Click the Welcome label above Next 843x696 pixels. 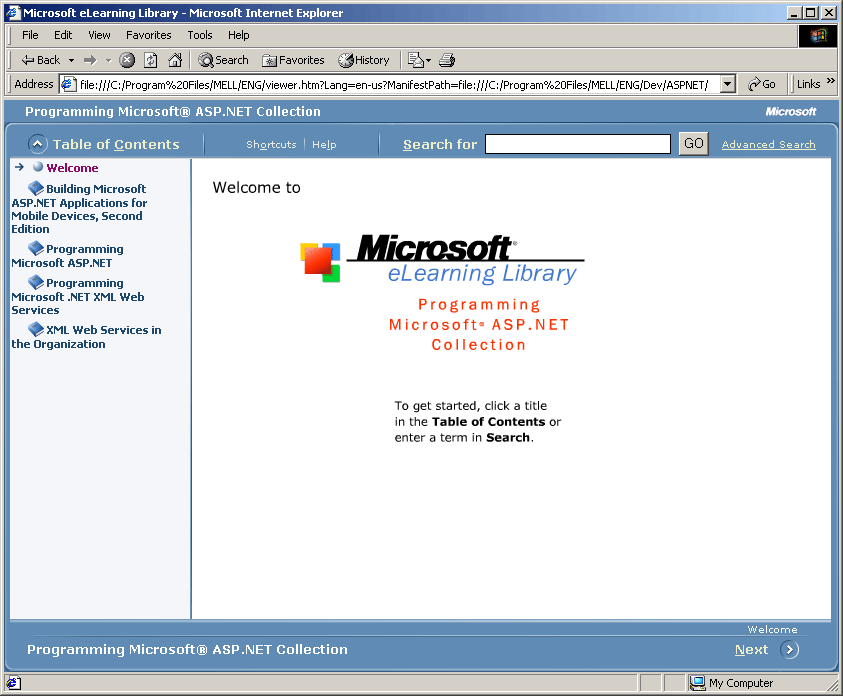click(772, 629)
